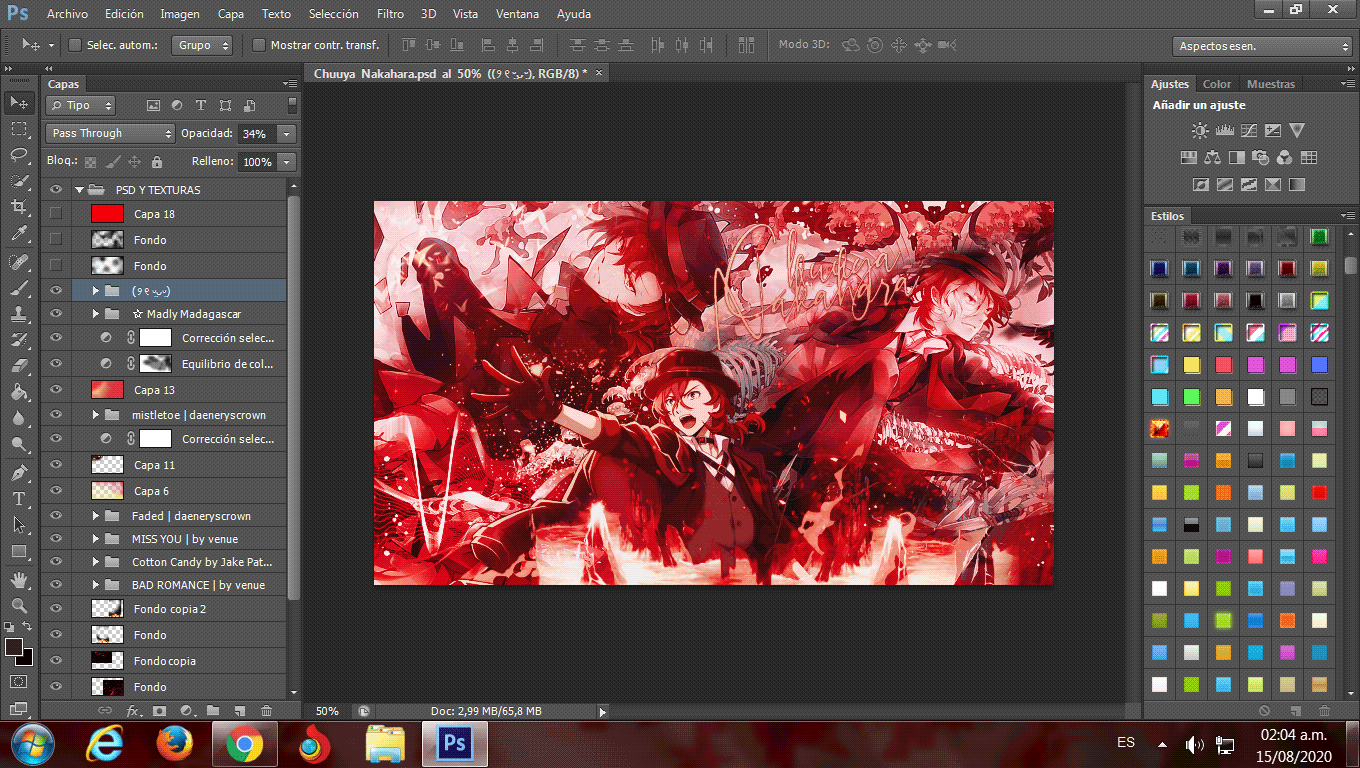Select the Crop tool
The height and width of the screenshot is (768, 1360).
tap(19, 207)
